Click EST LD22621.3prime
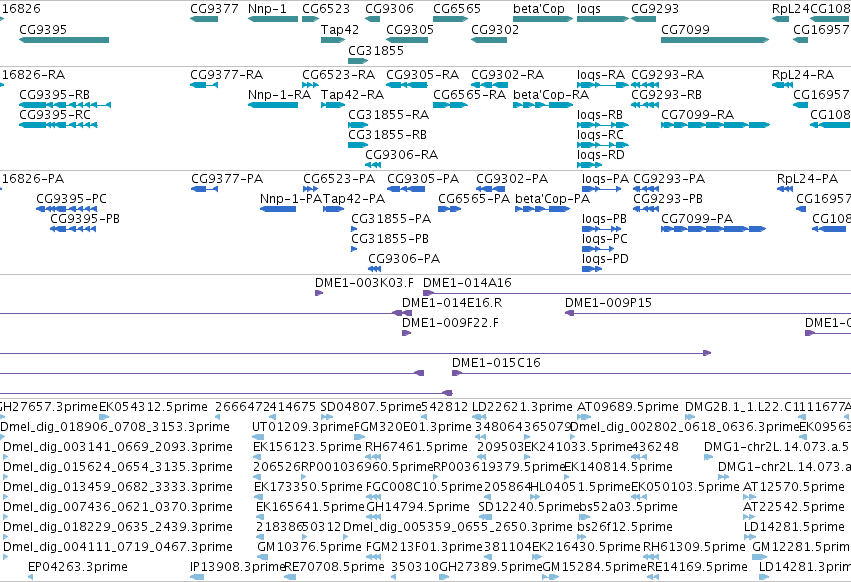 point(479,416)
